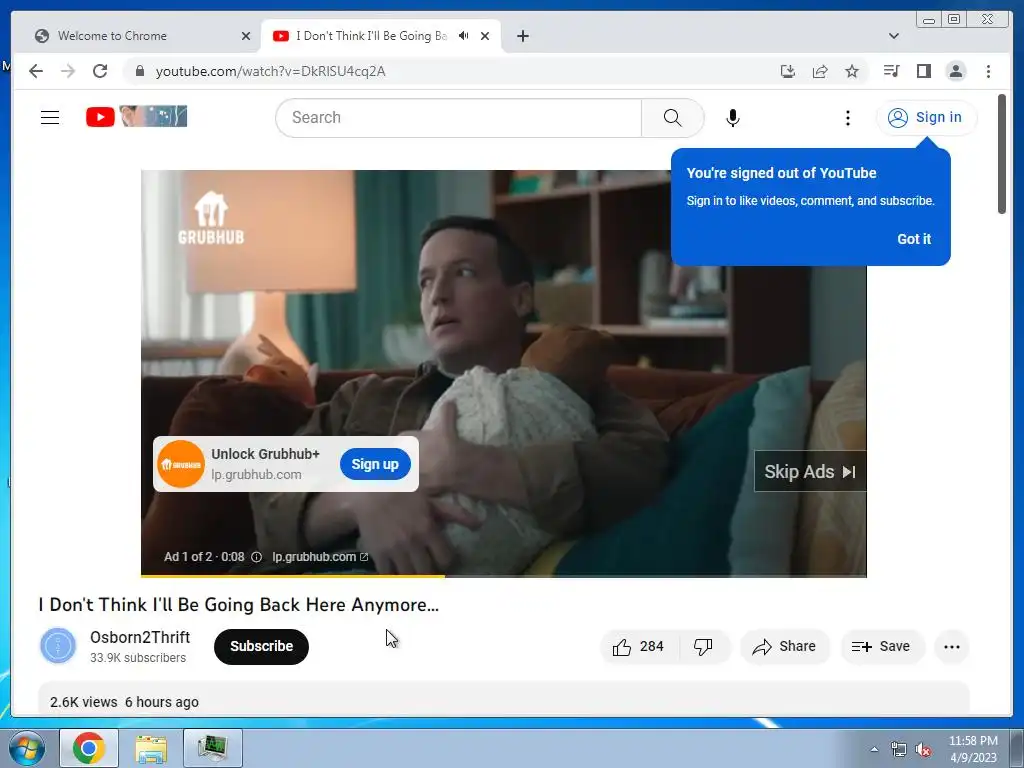Save video to playlist
The width and height of the screenshot is (1024, 768).
click(x=882, y=647)
